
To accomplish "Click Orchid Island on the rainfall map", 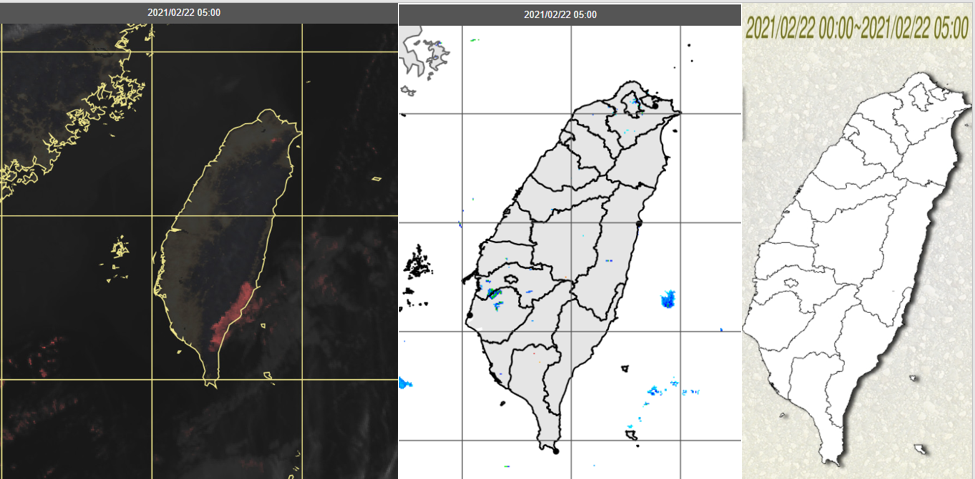I will pyautogui.click(x=918, y=449).
